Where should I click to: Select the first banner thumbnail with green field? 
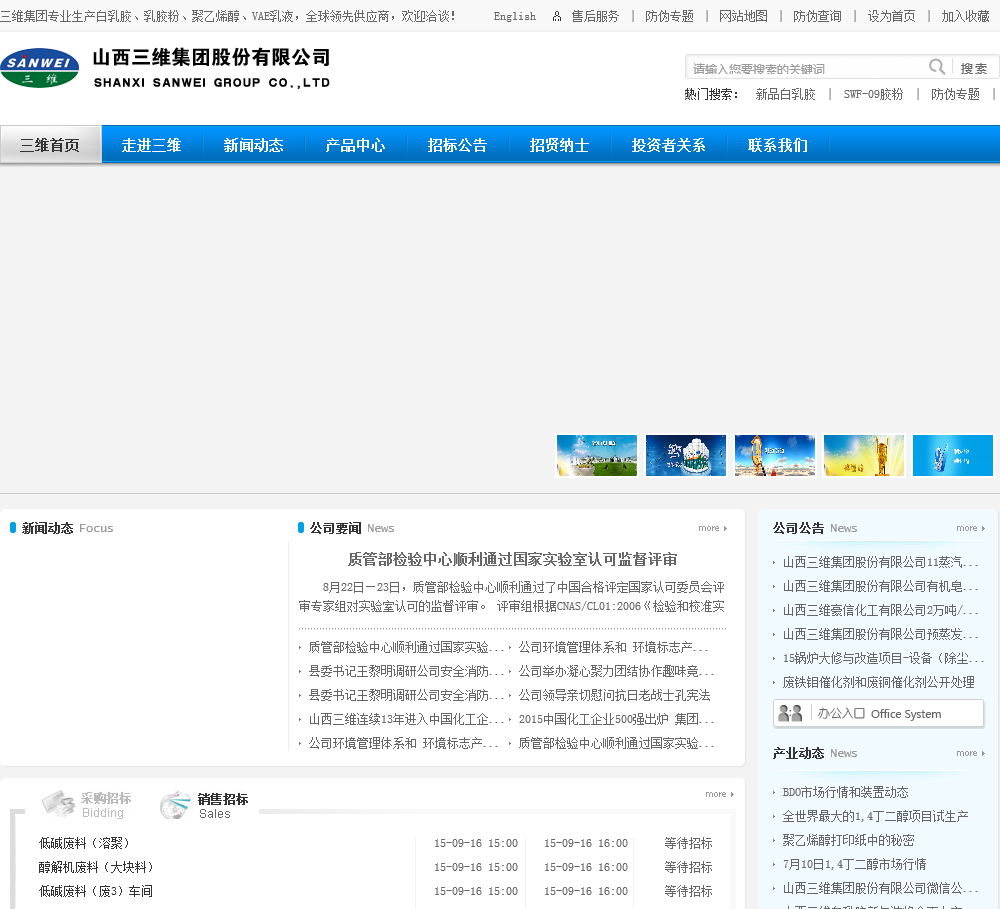tap(597, 455)
